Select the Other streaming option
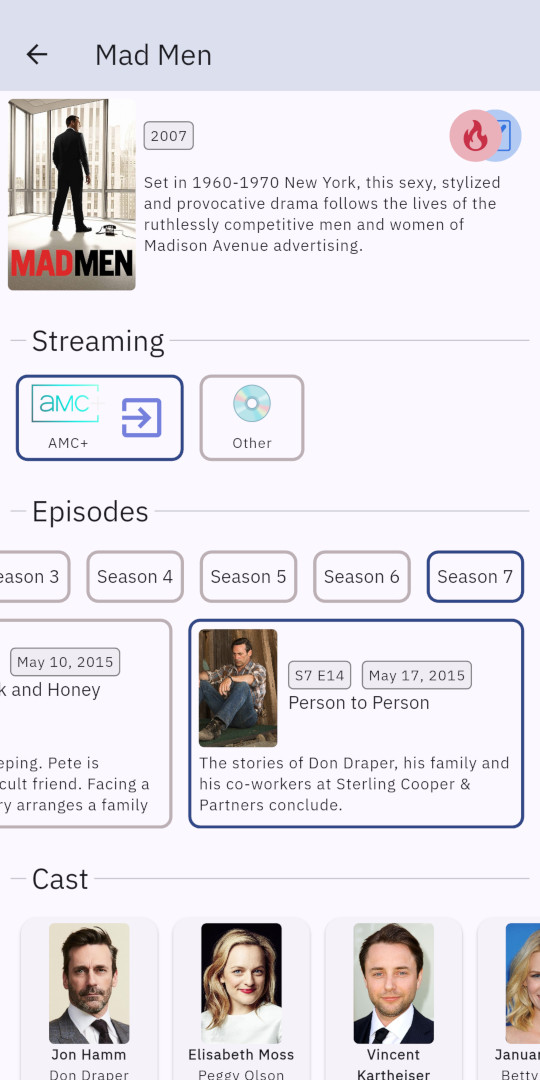Viewport: 540px width, 1080px height. click(x=252, y=417)
